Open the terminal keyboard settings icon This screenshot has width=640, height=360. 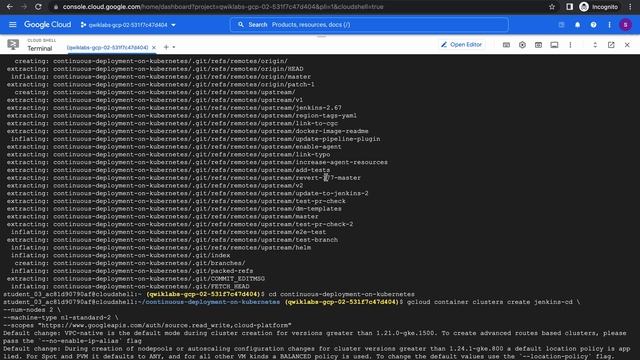(x=506, y=45)
